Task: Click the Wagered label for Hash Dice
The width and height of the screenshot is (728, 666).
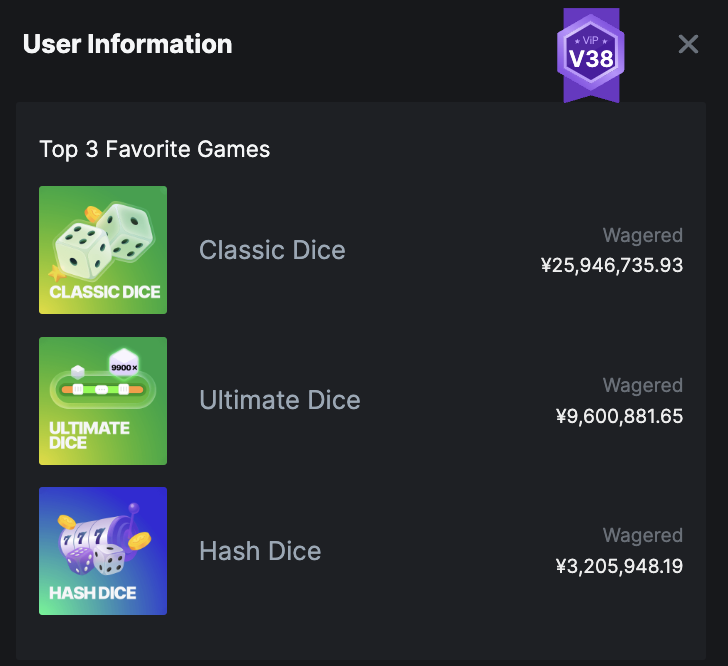Action: coord(643,536)
